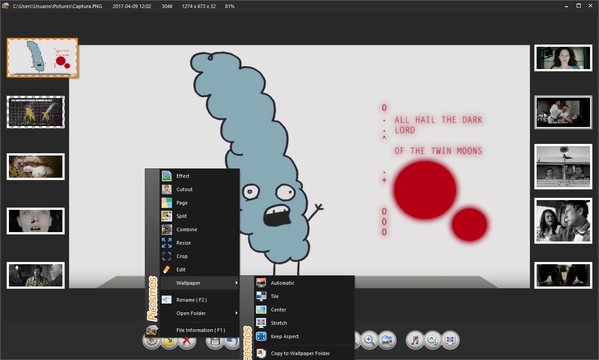The height and width of the screenshot is (360, 599).
Task: Click the zoom in magnifier toolbar button
Action: (369, 340)
